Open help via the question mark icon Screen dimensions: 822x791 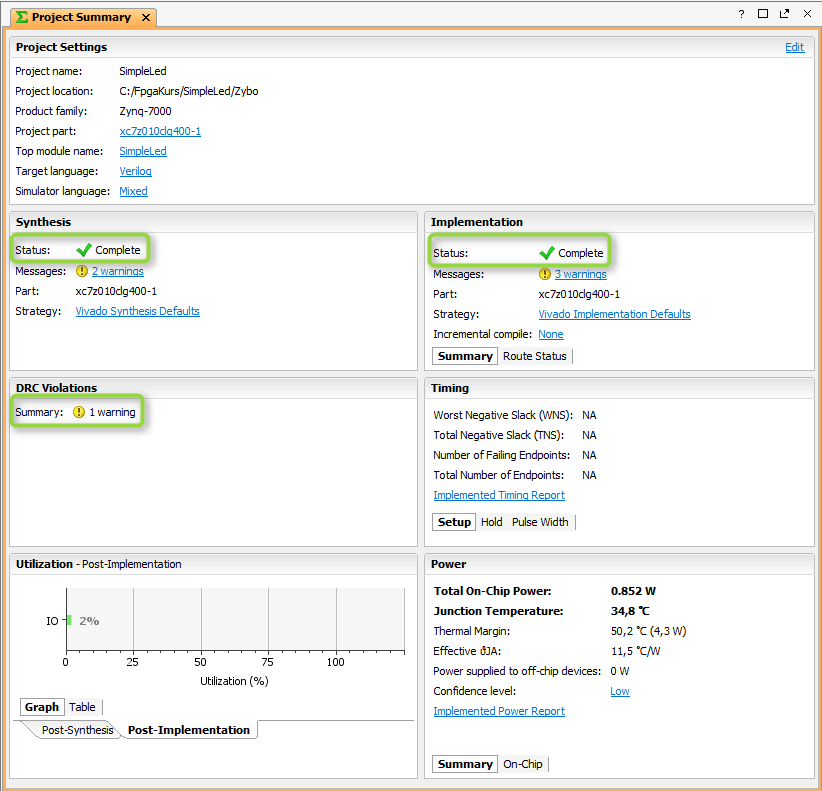[x=741, y=14]
